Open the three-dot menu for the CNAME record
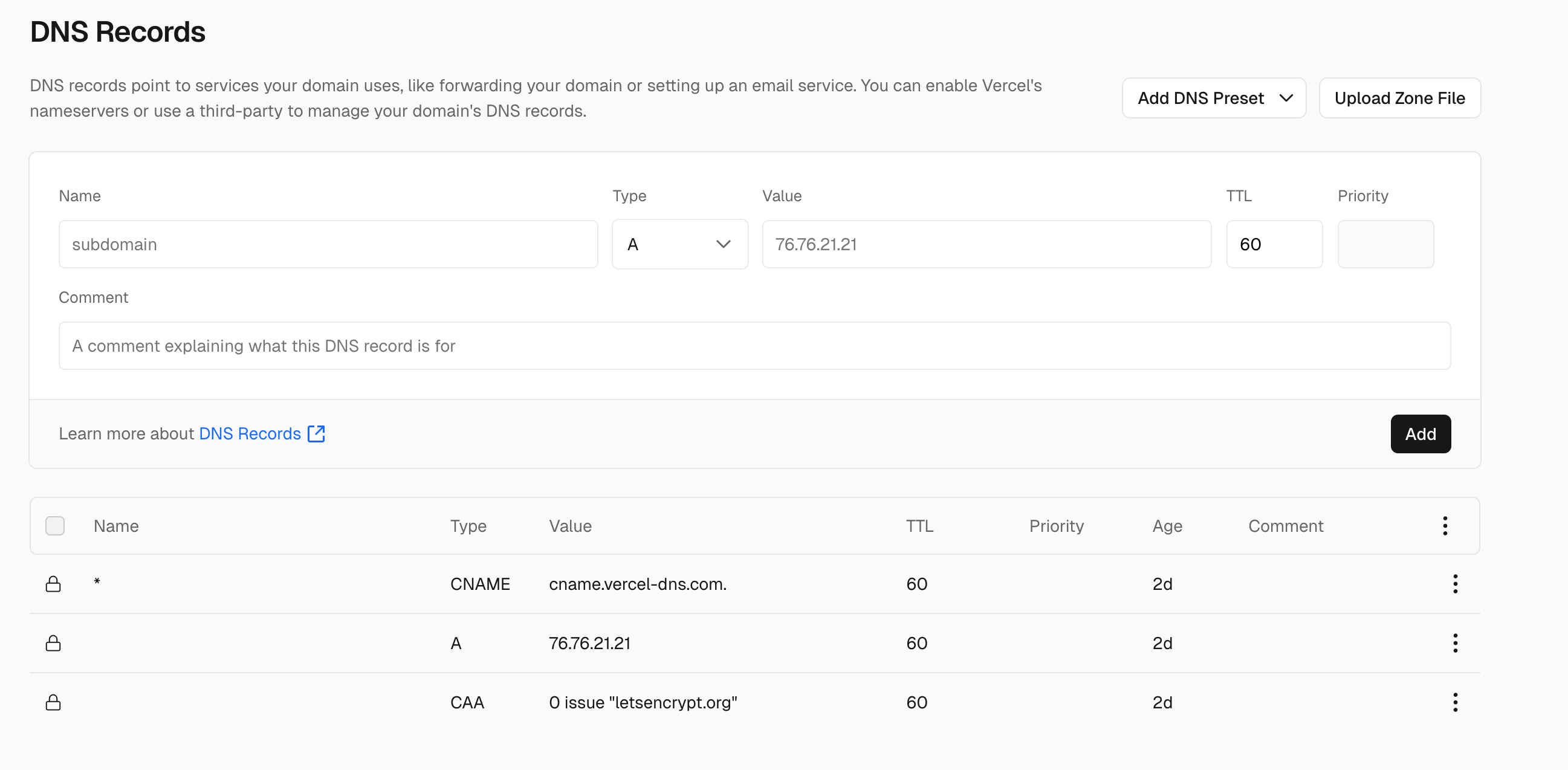The height and width of the screenshot is (770, 1568). point(1455,584)
